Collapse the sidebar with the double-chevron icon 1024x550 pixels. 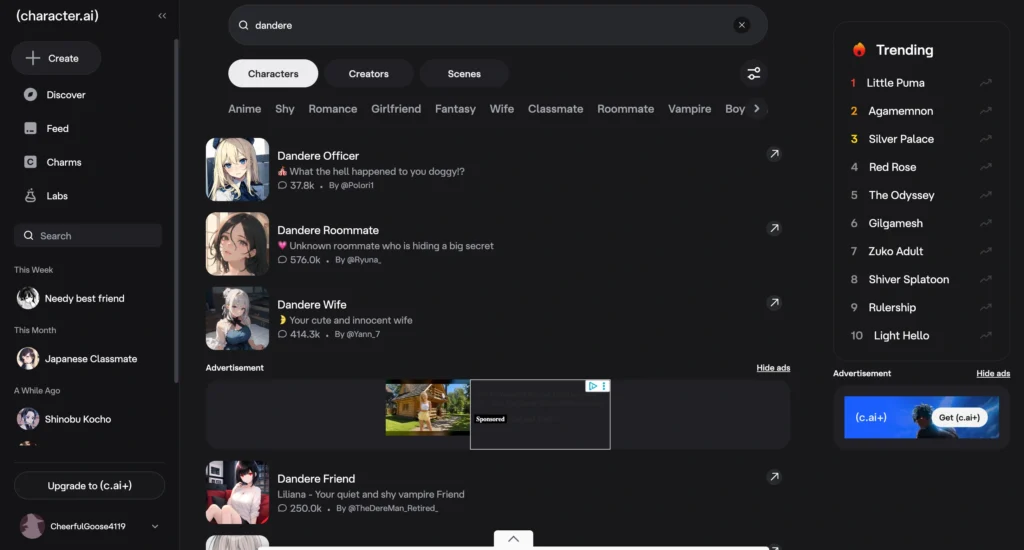click(162, 16)
